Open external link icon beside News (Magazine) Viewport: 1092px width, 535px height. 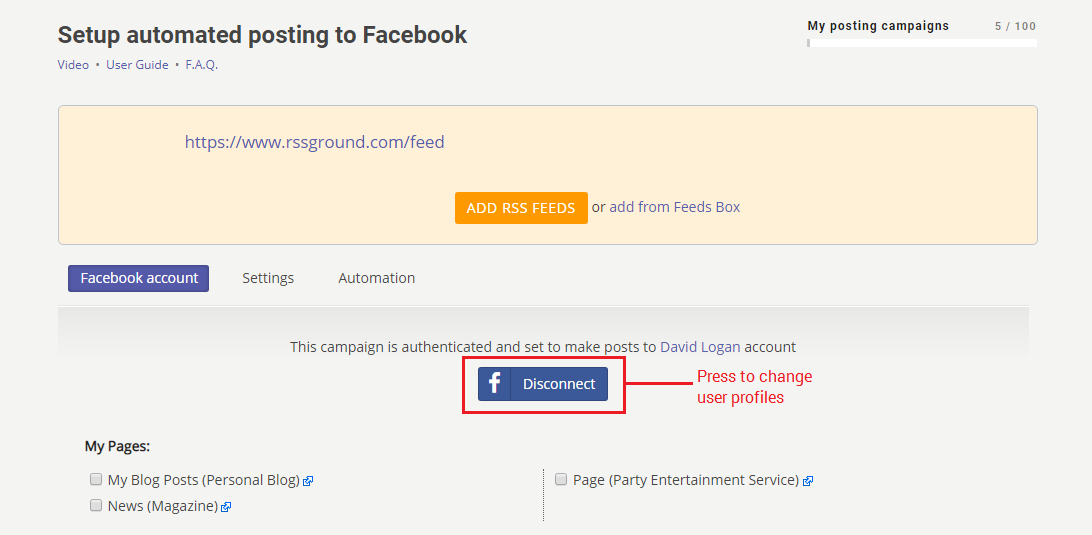(x=226, y=507)
